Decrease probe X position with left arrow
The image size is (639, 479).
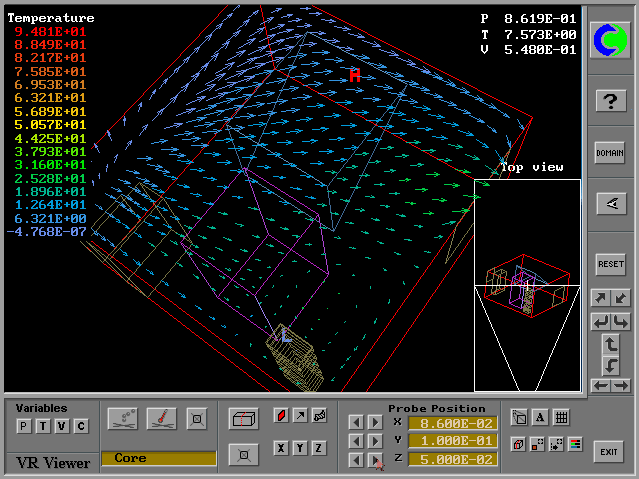click(x=355, y=423)
